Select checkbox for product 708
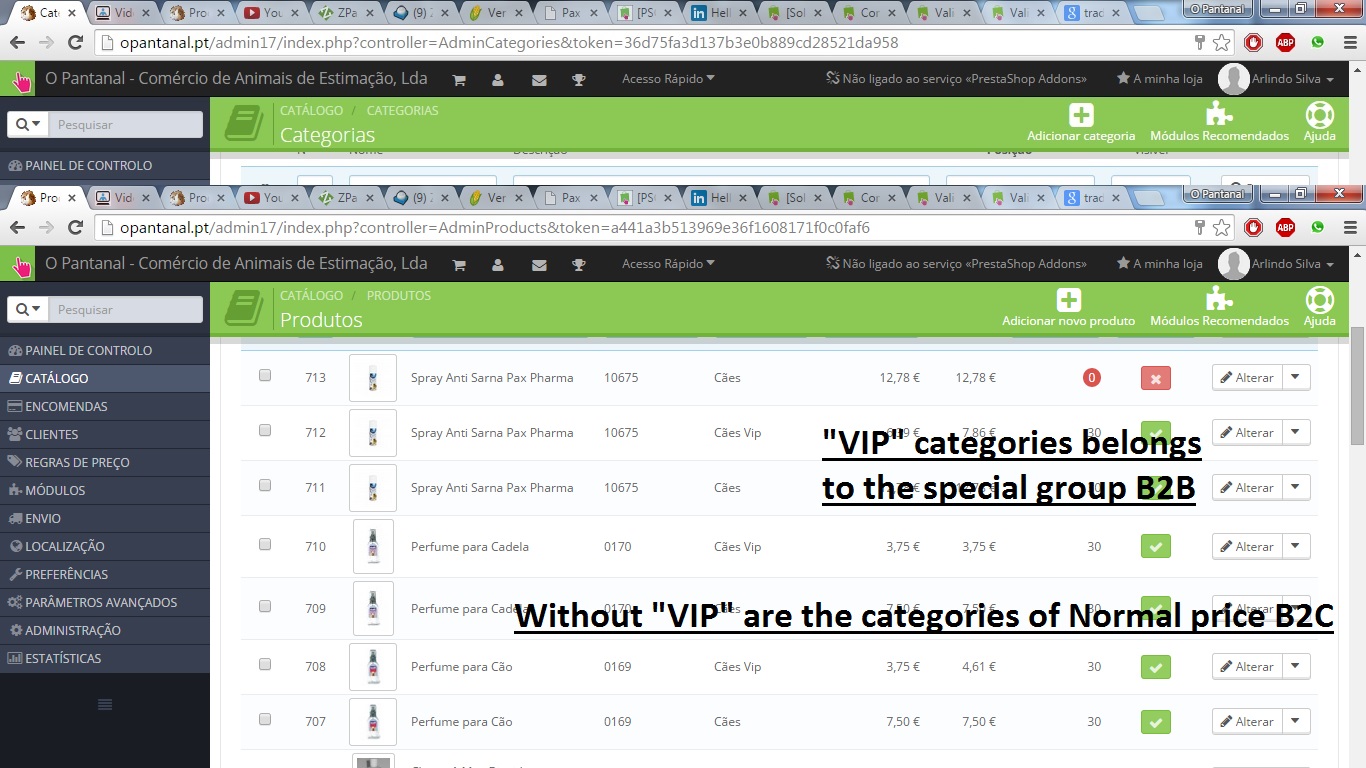 (x=265, y=664)
